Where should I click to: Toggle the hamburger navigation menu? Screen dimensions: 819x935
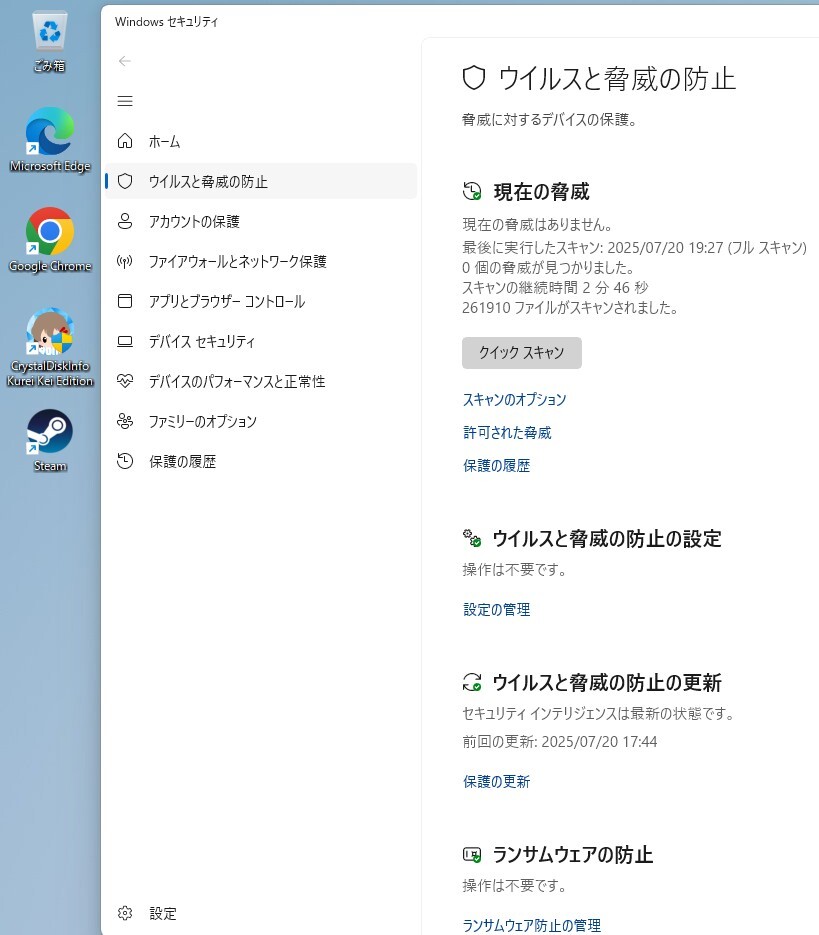point(125,101)
